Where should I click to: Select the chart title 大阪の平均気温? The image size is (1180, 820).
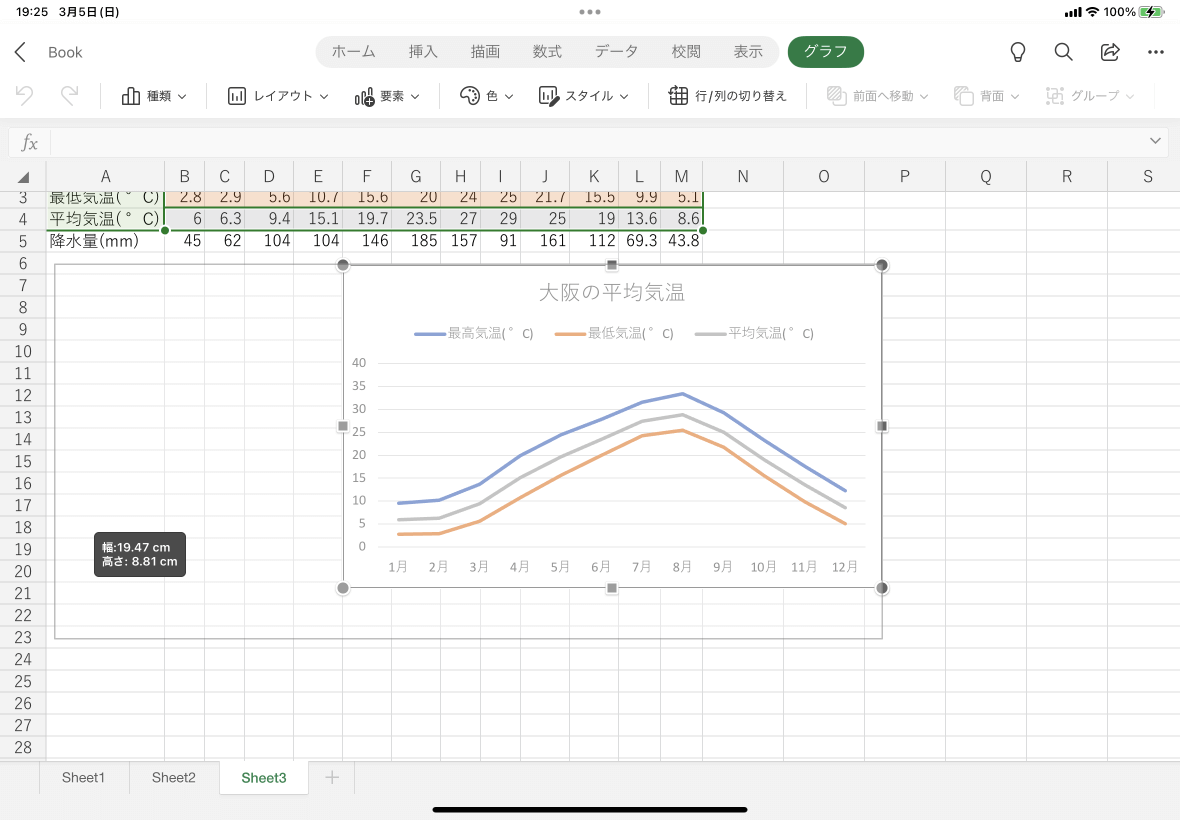click(612, 292)
